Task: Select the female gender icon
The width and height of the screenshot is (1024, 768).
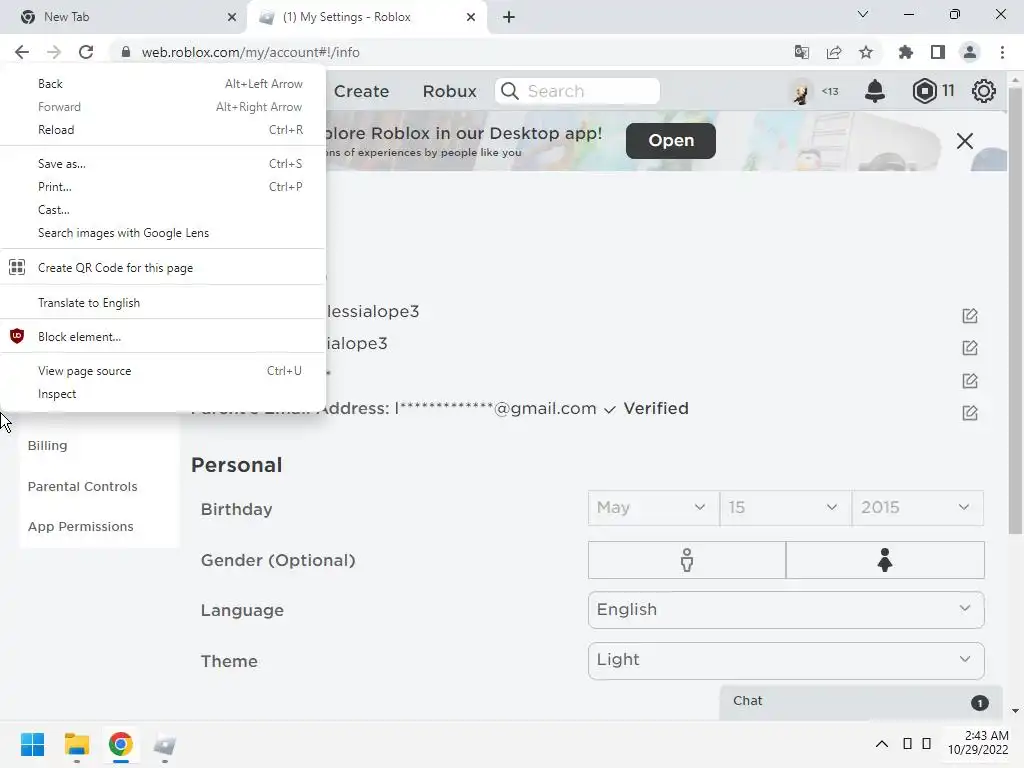Action: pos(885,560)
